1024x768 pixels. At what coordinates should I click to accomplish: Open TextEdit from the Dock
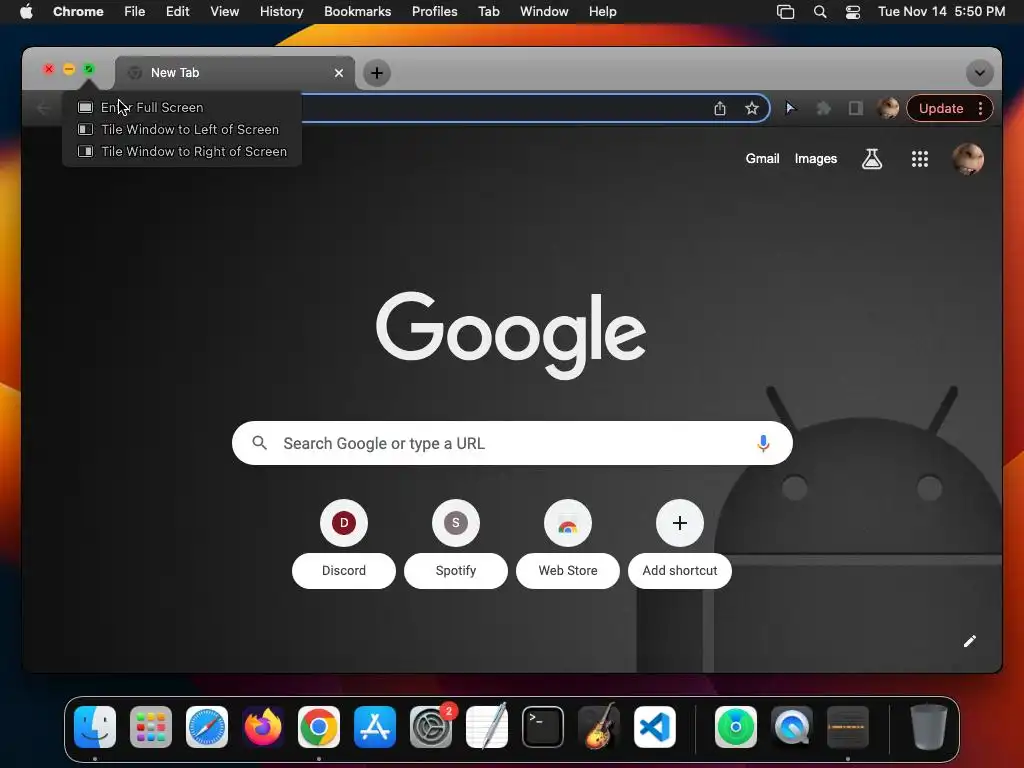tap(487, 727)
